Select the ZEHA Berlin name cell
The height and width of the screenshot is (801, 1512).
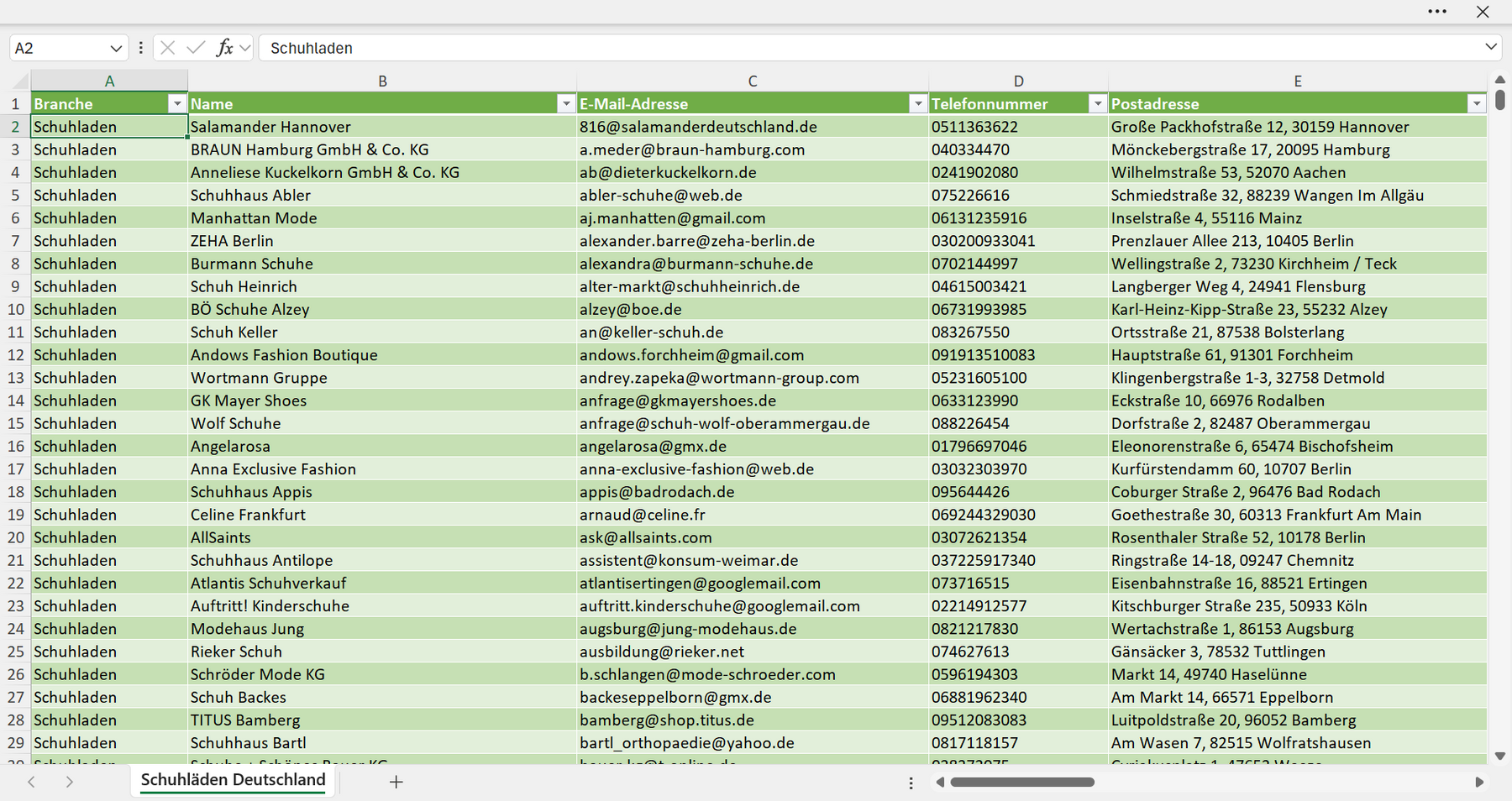(382, 241)
